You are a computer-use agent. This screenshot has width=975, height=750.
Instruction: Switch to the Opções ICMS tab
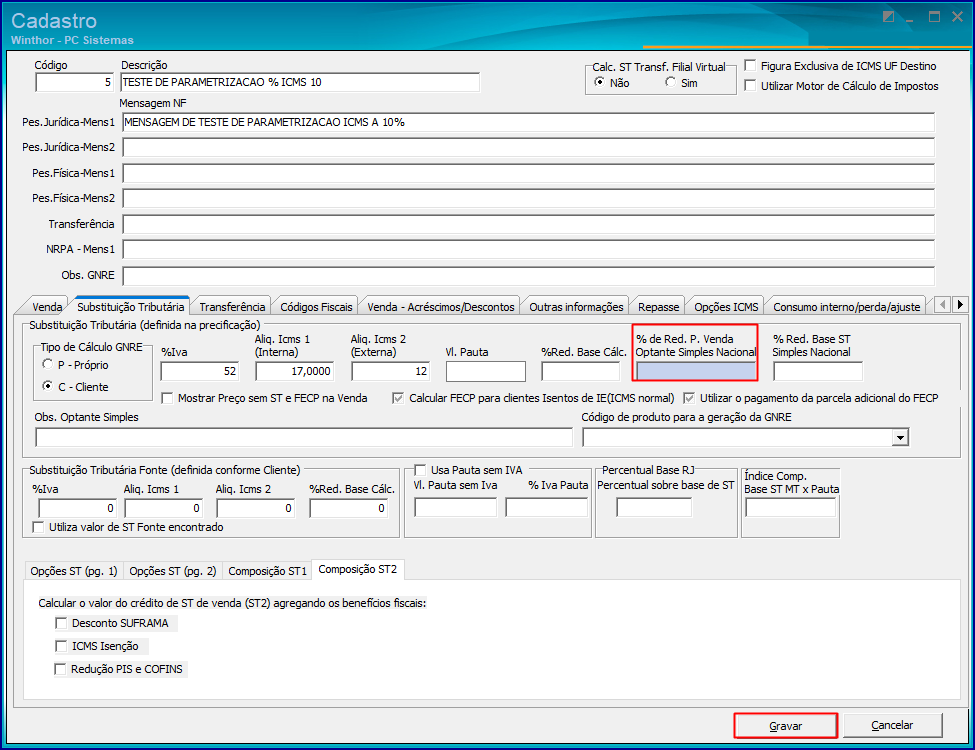click(726, 307)
